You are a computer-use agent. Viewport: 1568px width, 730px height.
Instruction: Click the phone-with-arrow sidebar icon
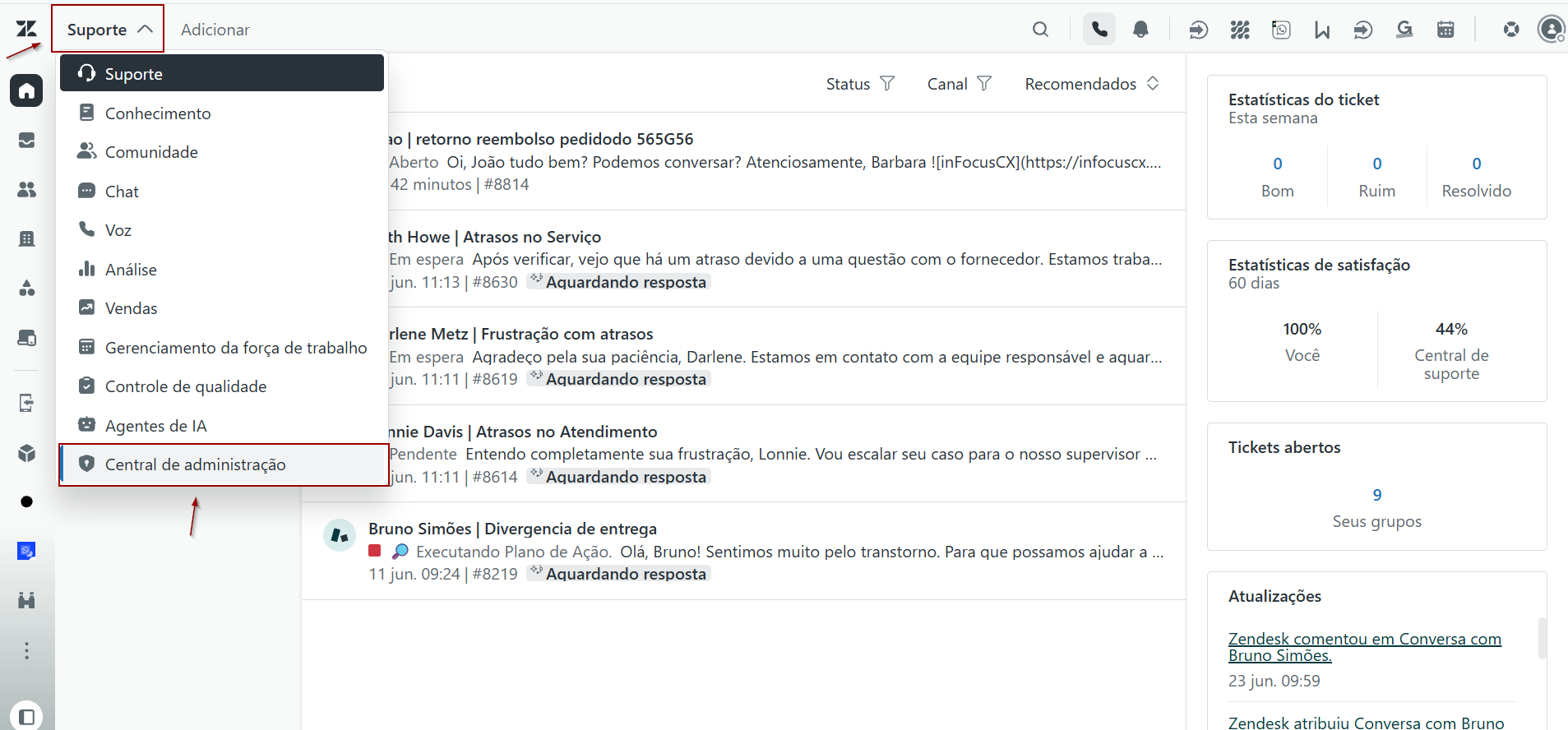(x=26, y=403)
